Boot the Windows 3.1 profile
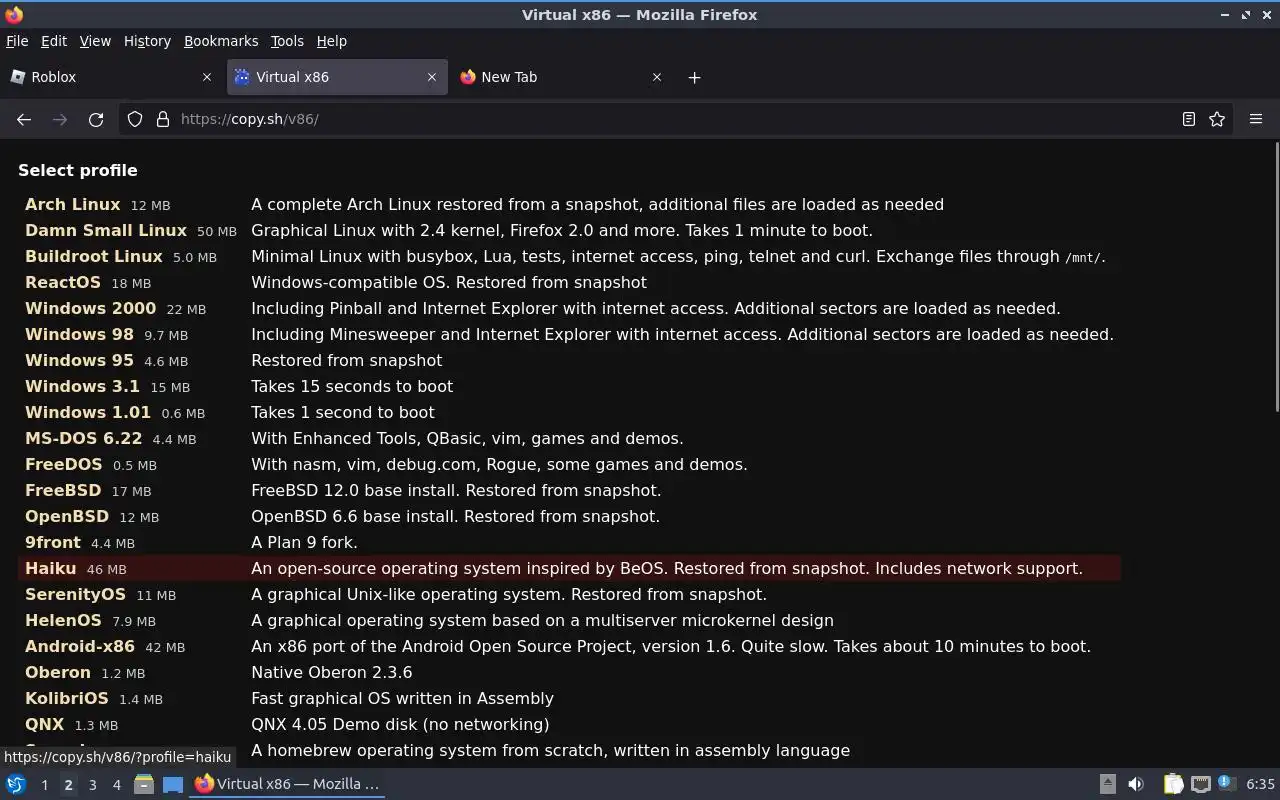The image size is (1280, 800). click(82, 386)
